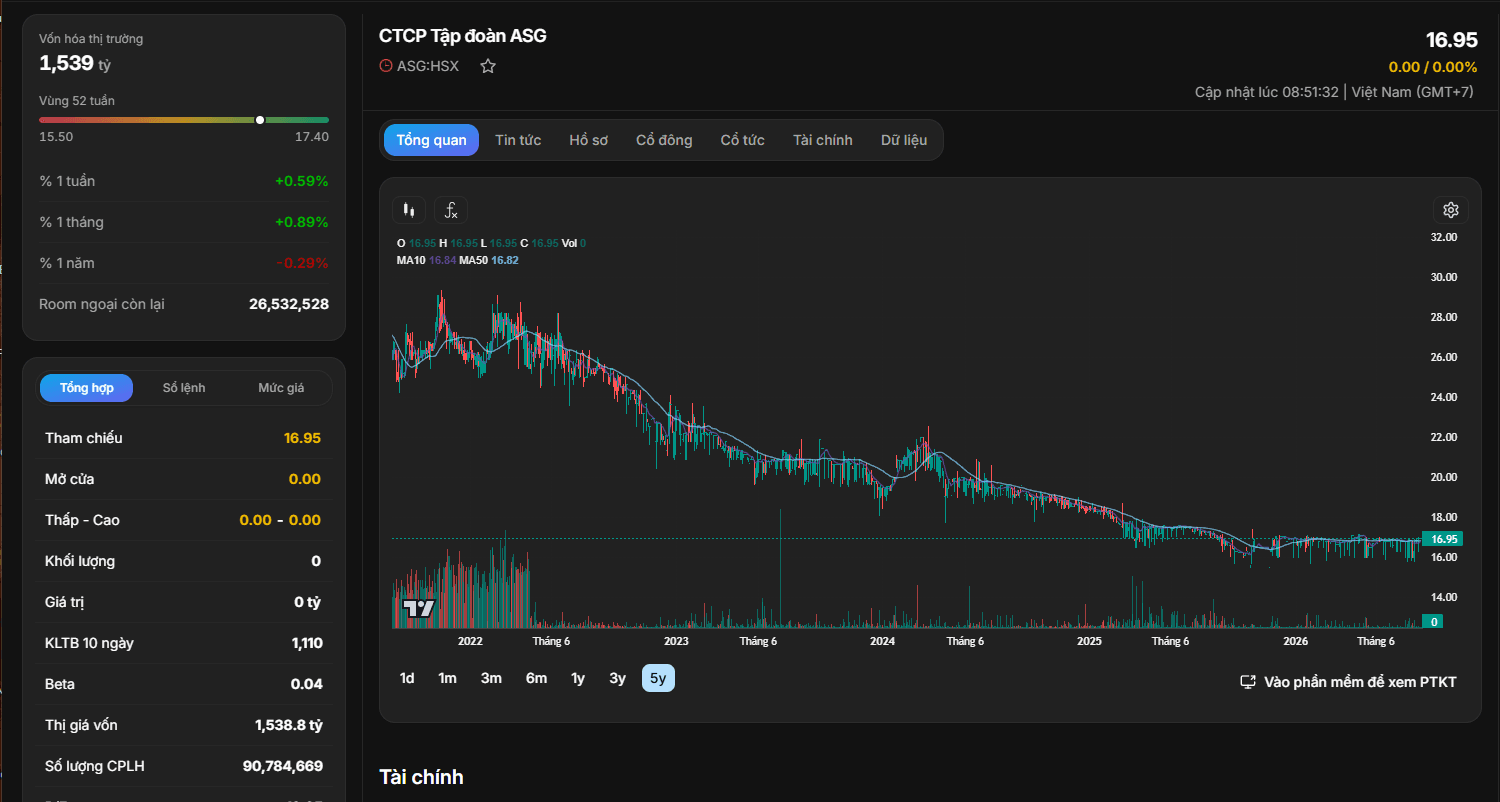
Task: Click the Giá trị value 0 tỷ
Action: 307,602
